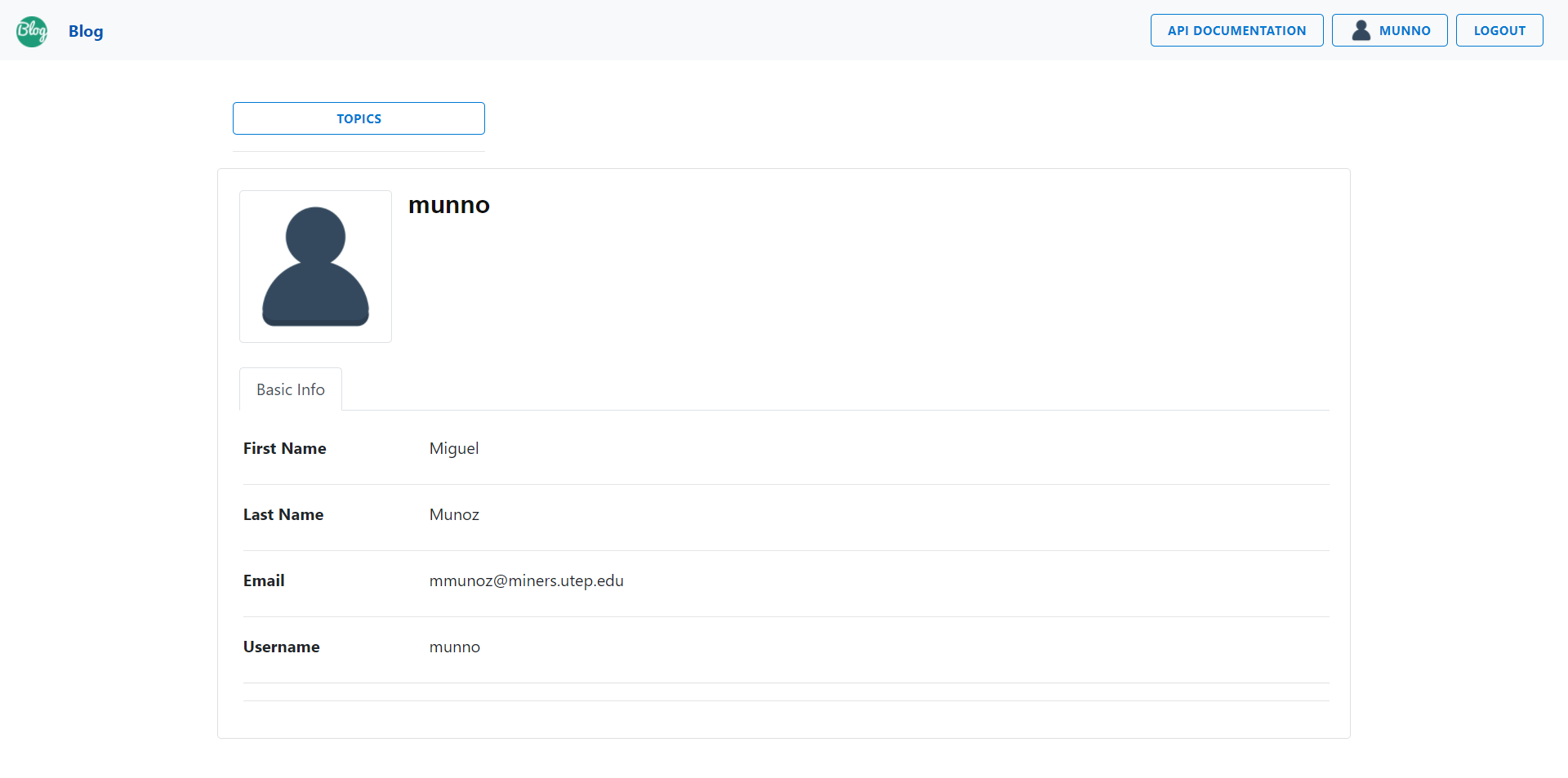Click the First Name row label
This screenshot has width=1568, height=778.
tap(284, 448)
